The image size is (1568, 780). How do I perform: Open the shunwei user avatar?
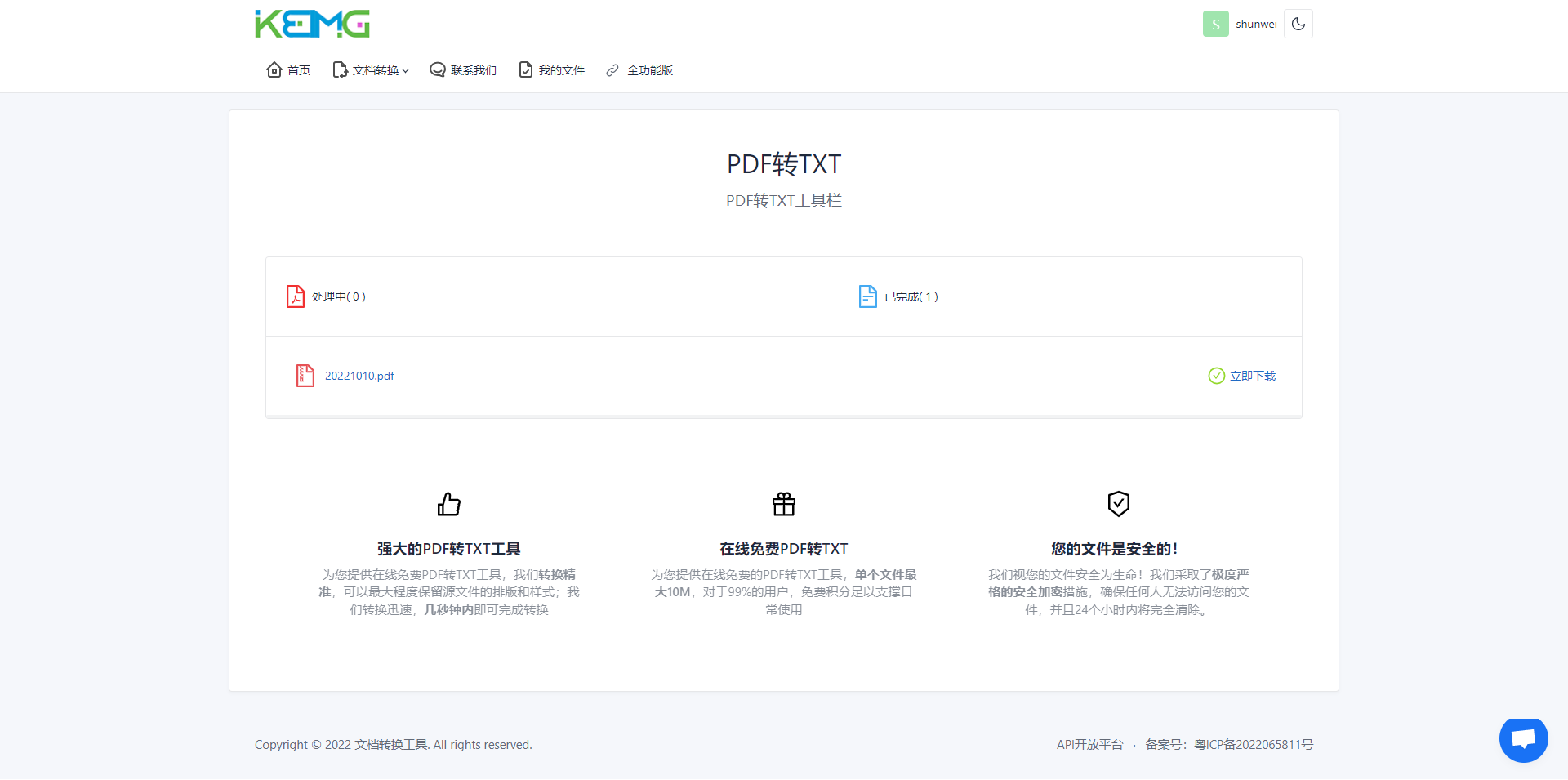pyautogui.click(x=1215, y=24)
